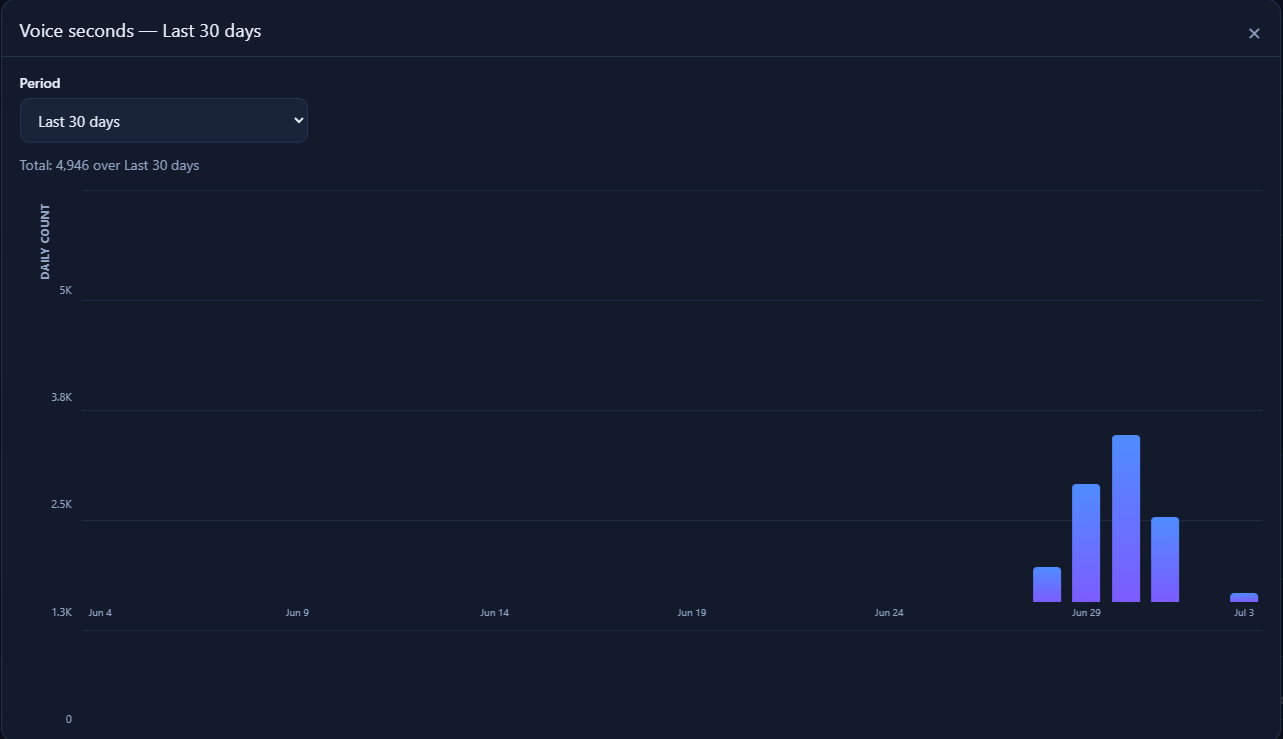The image size is (1283, 739).
Task: Select the tallest bar in the chart
Action: [1126, 518]
